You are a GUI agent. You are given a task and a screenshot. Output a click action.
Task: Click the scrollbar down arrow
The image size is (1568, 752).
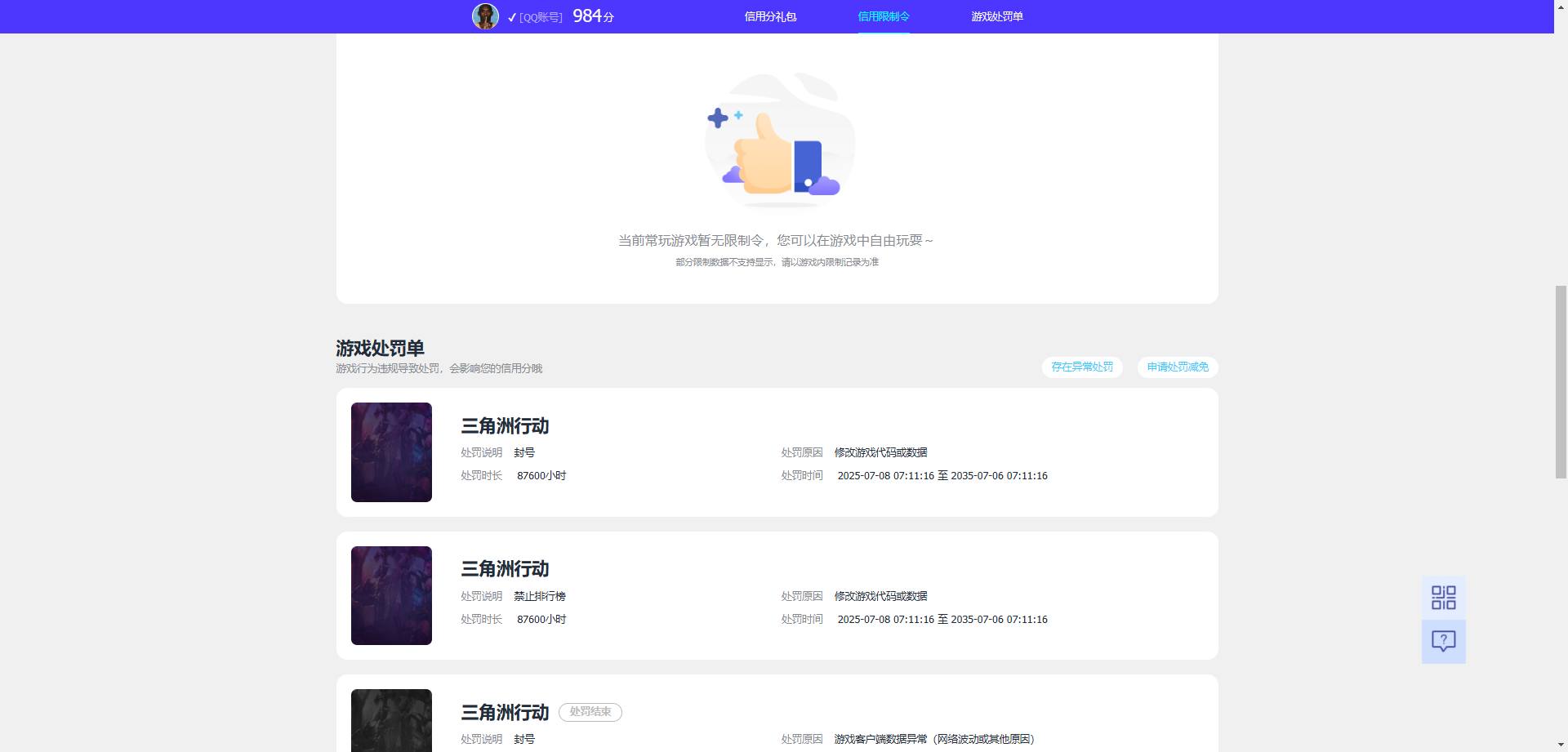(x=1561, y=743)
